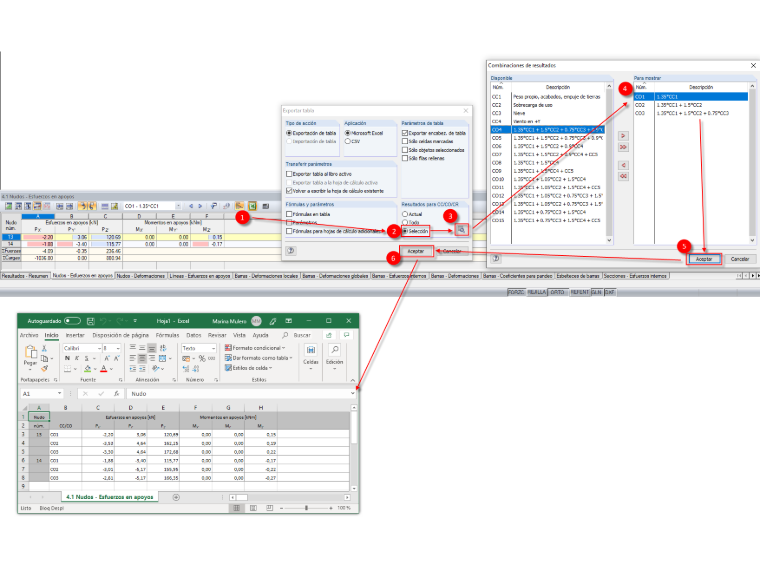Click help icon in Exportar tabla dialog
The height and width of the screenshot is (570, 760).
(x=291, y=251)
